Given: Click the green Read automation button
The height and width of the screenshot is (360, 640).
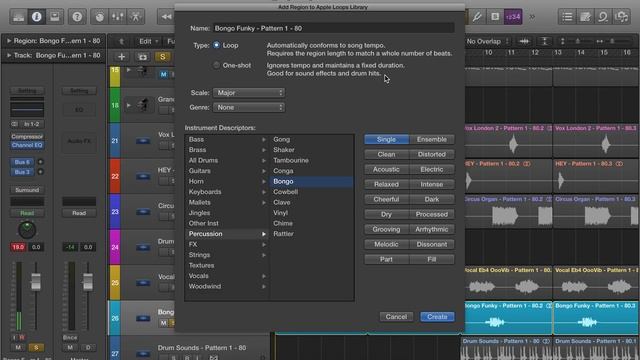Looking at the screenshot, I should 27,213.
